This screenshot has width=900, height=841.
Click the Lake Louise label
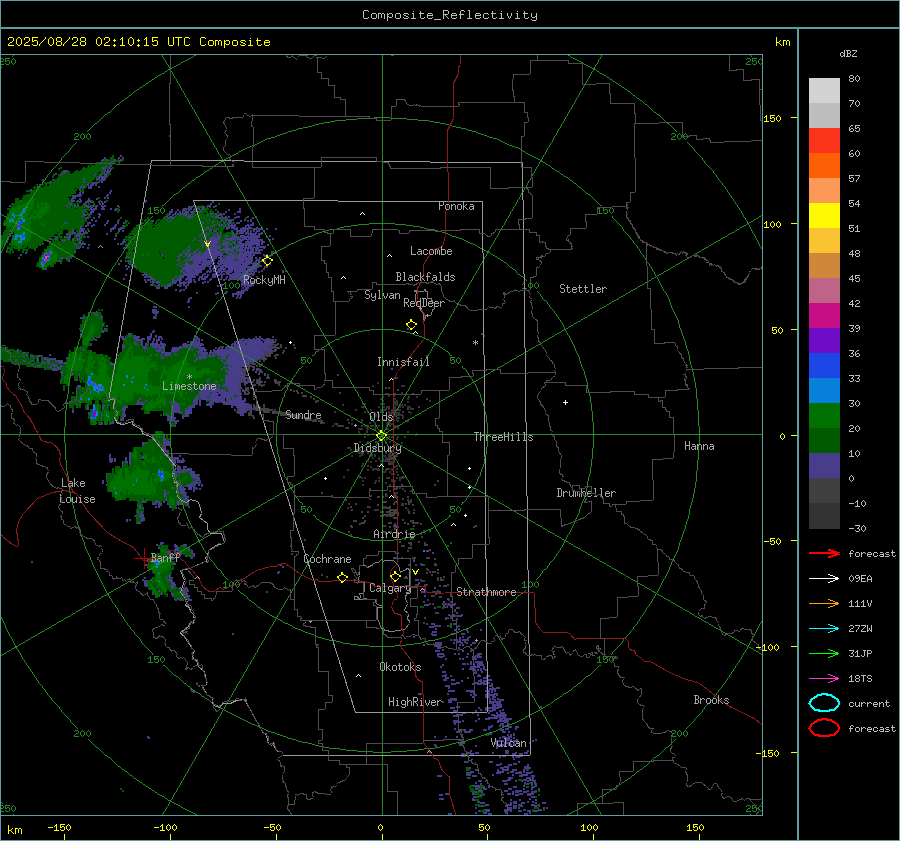pyautogui.click(x=77, y=491)
